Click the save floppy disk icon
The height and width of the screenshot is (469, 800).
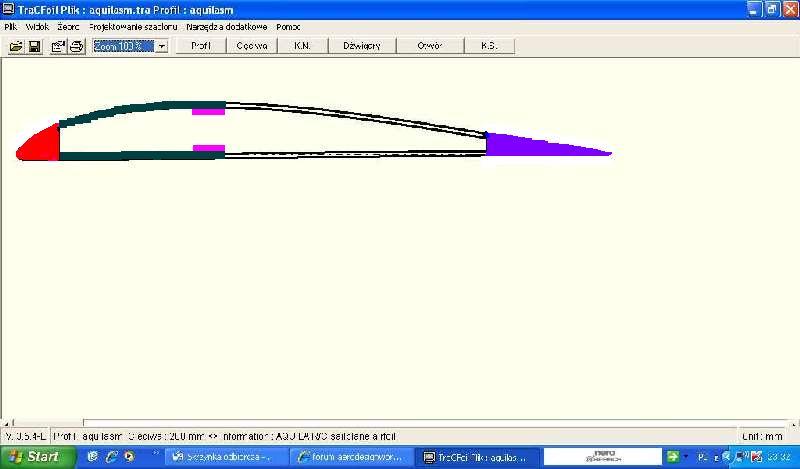pyautogui.click(x=34, y=46)
